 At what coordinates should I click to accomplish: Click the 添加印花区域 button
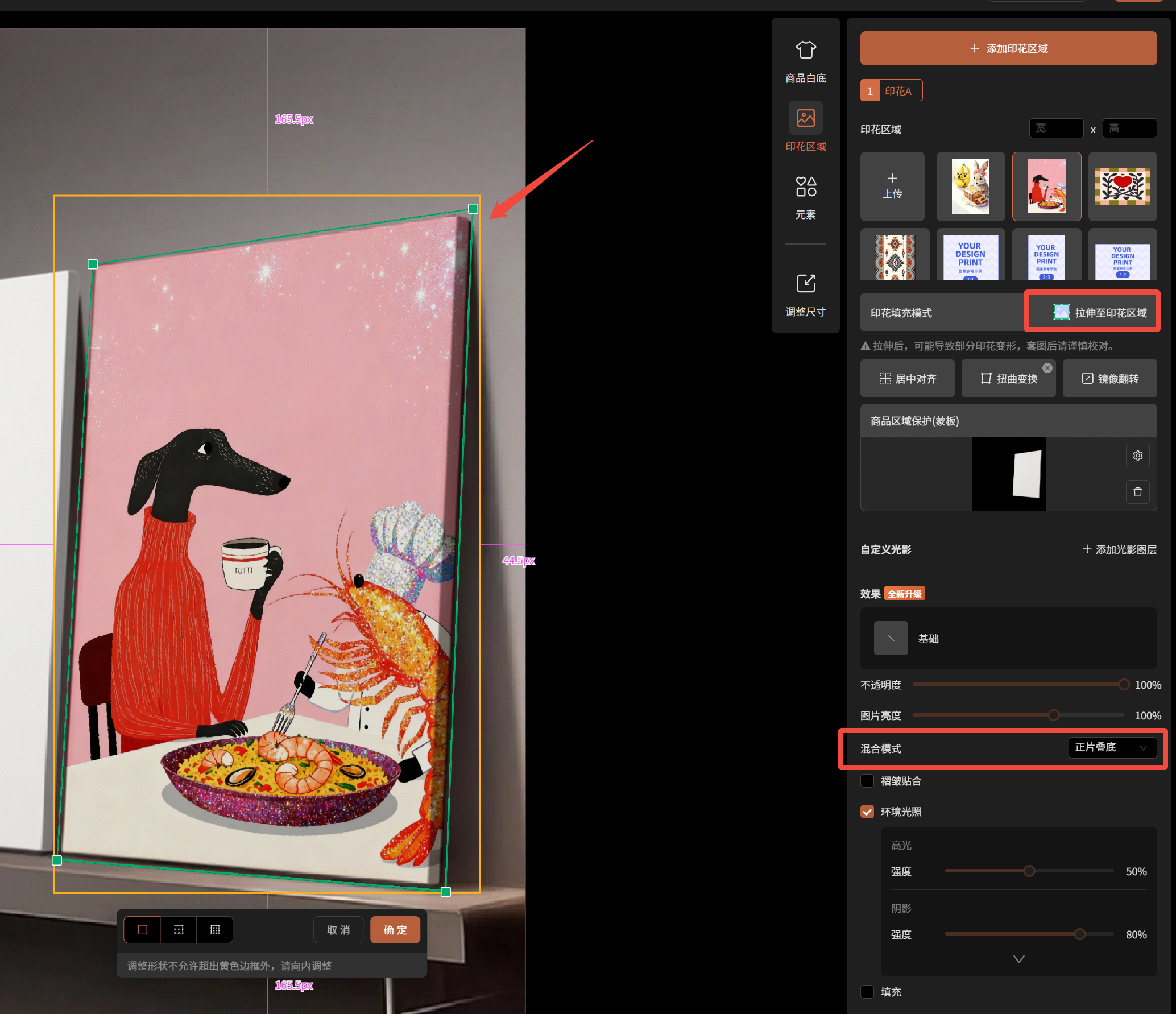pos(1008,48)
